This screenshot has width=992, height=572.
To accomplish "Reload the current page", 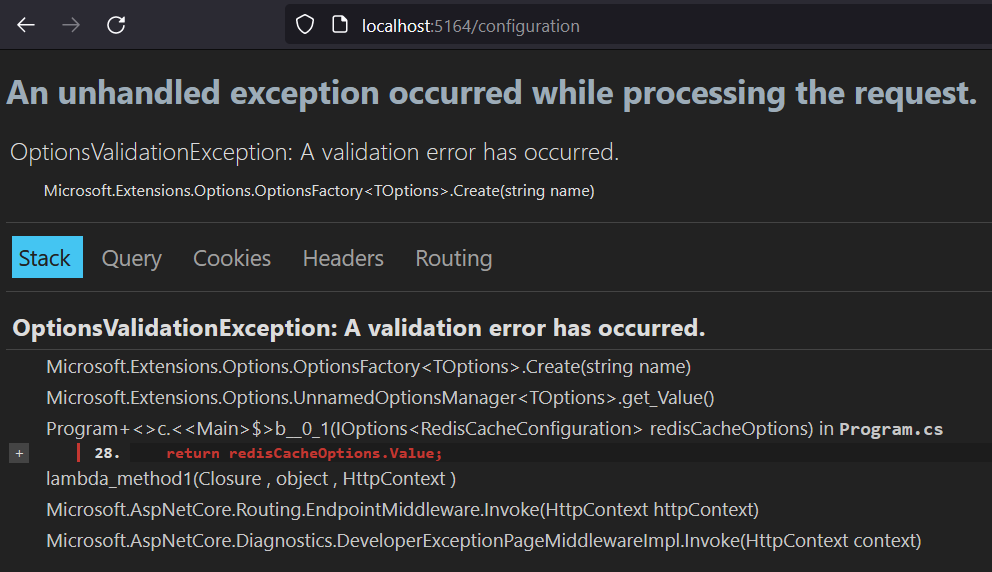I will click(x=116, y=25).
